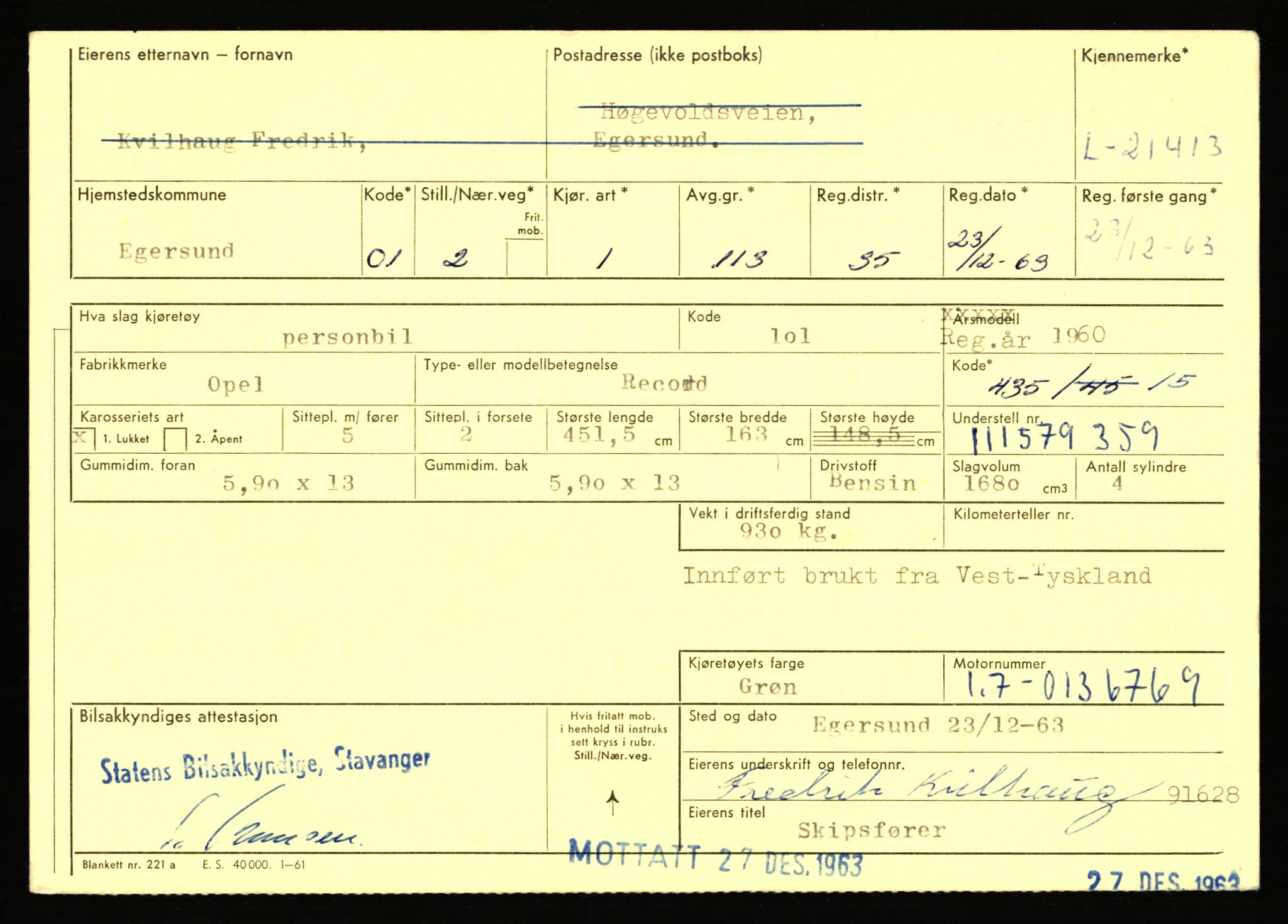Screen dimensions: 1288x924
Task: Click vehicle colour 'Grøn'
Action: coord(768,686)
